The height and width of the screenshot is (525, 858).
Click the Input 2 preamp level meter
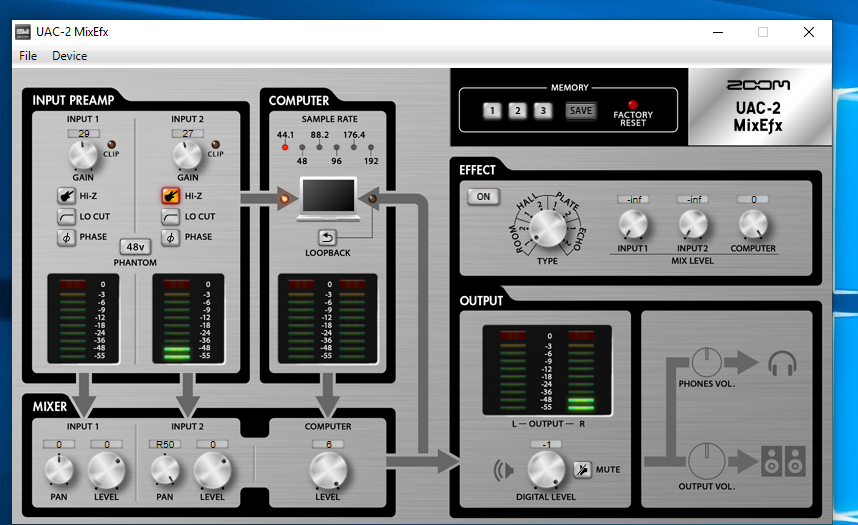[188, 319]
